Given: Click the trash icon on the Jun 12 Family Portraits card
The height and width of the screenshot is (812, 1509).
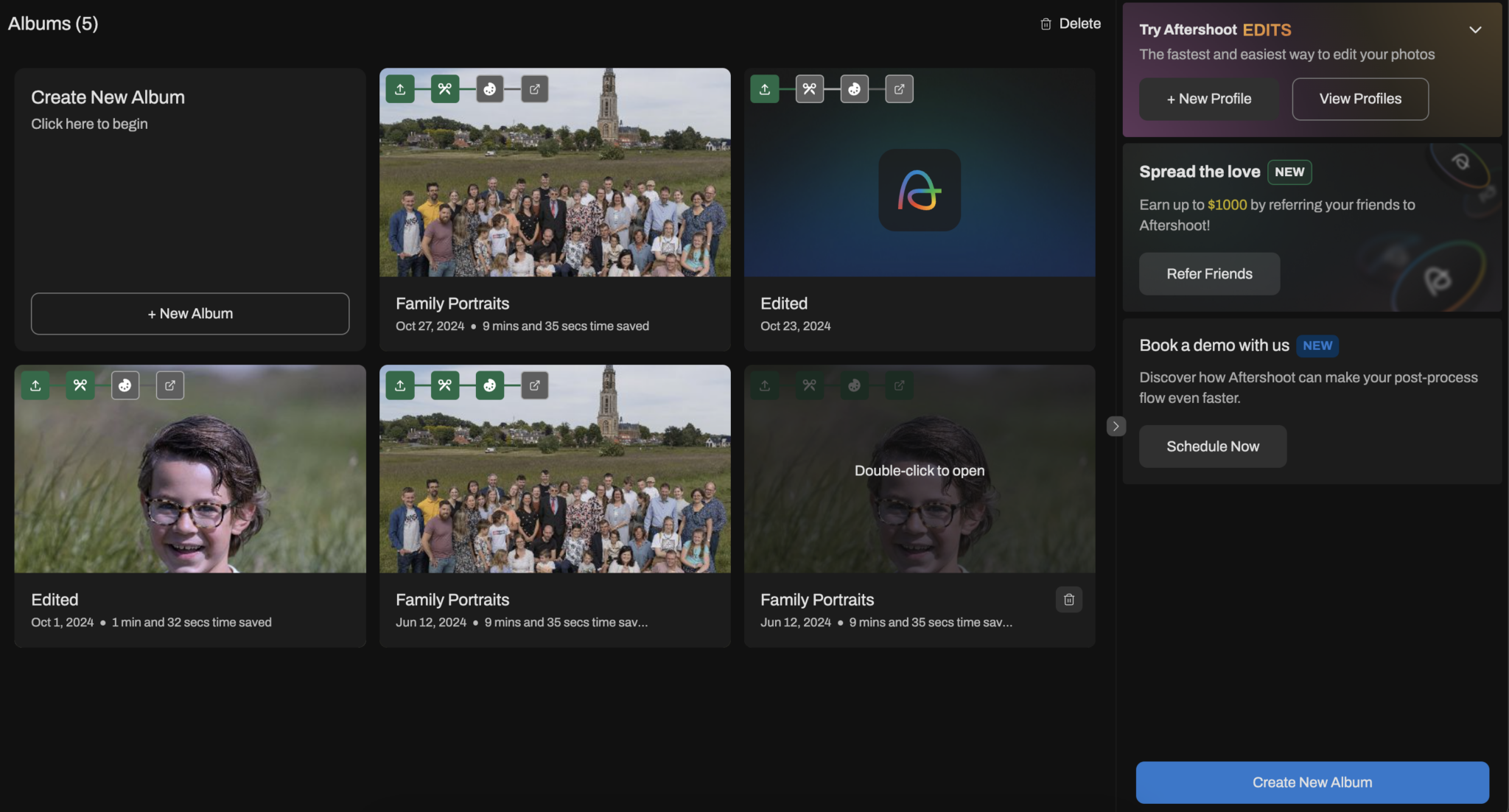Looking at the screenshot, I should pos(1069,599).
